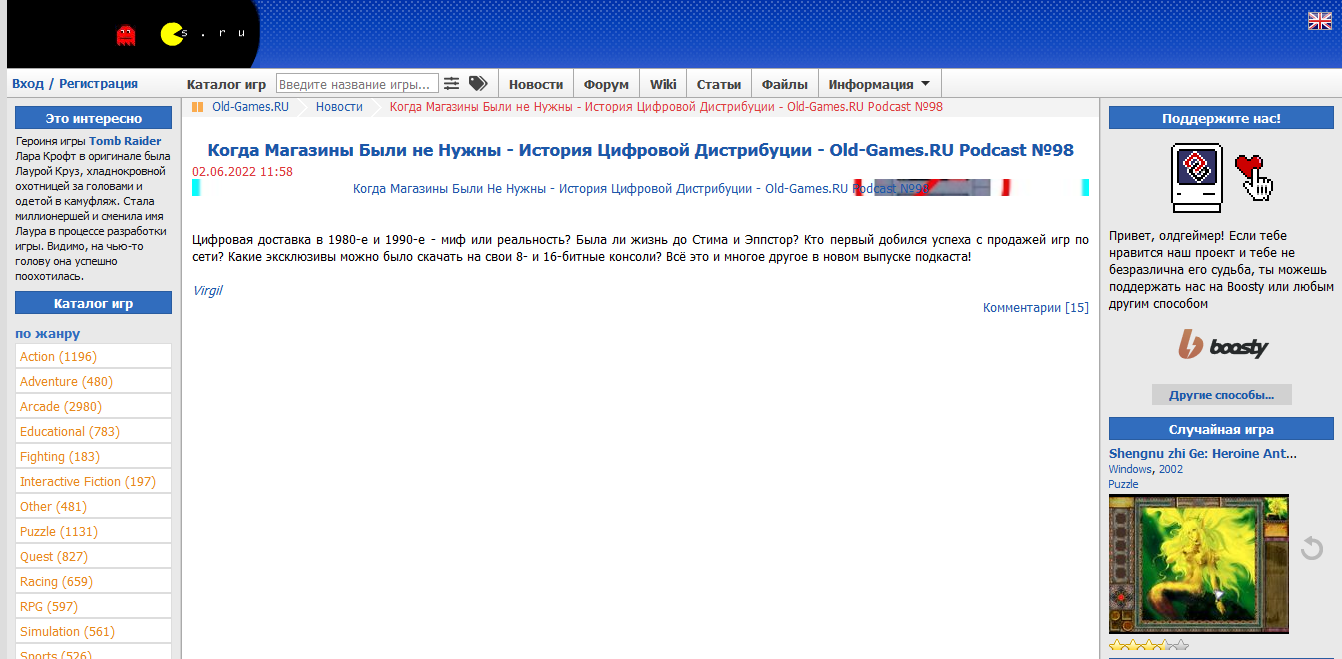Expand the Информация dropdown menu
Screen dimensions: 1342x659
click(x=879, y=84)
